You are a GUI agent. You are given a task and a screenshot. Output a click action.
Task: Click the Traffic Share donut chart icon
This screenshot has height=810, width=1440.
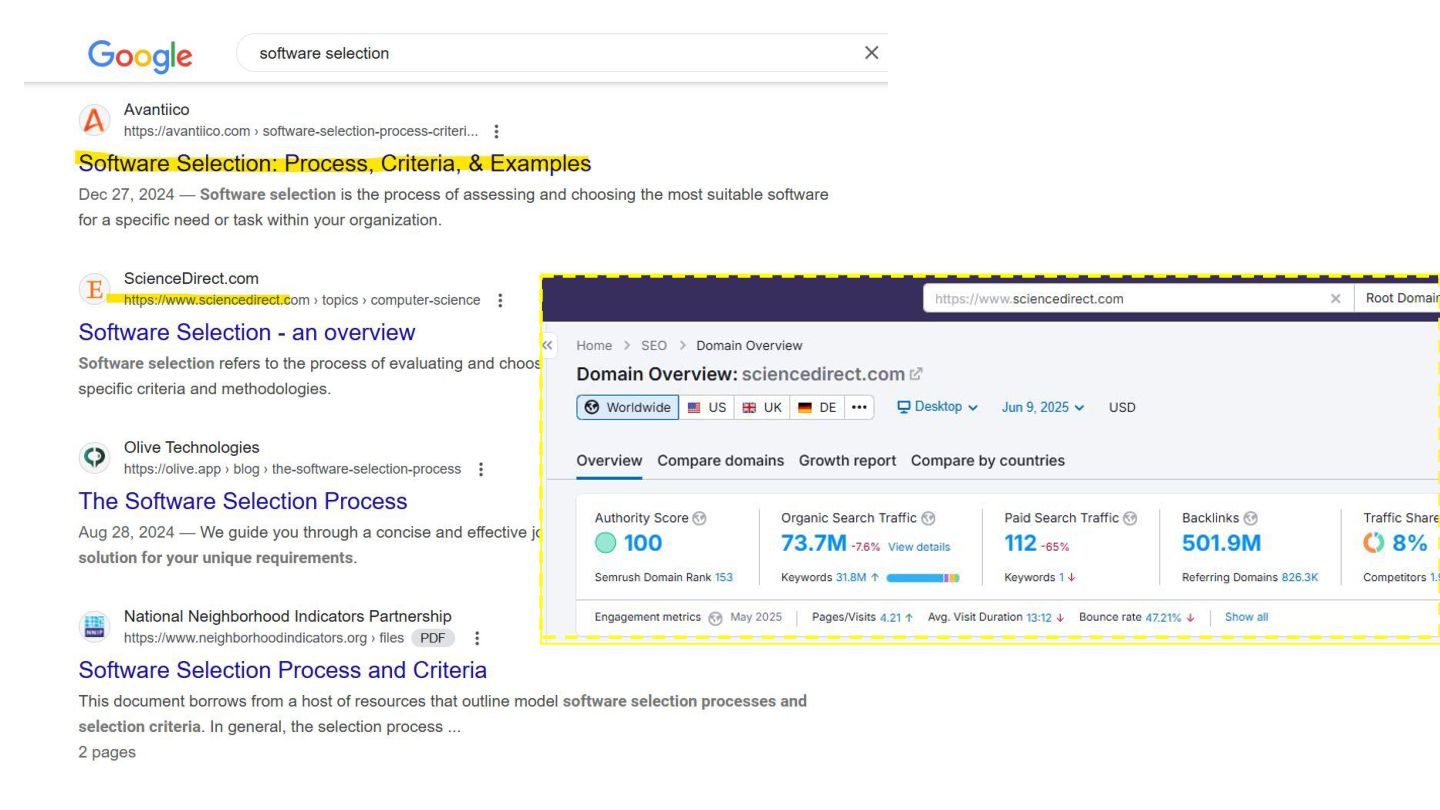1375,543
